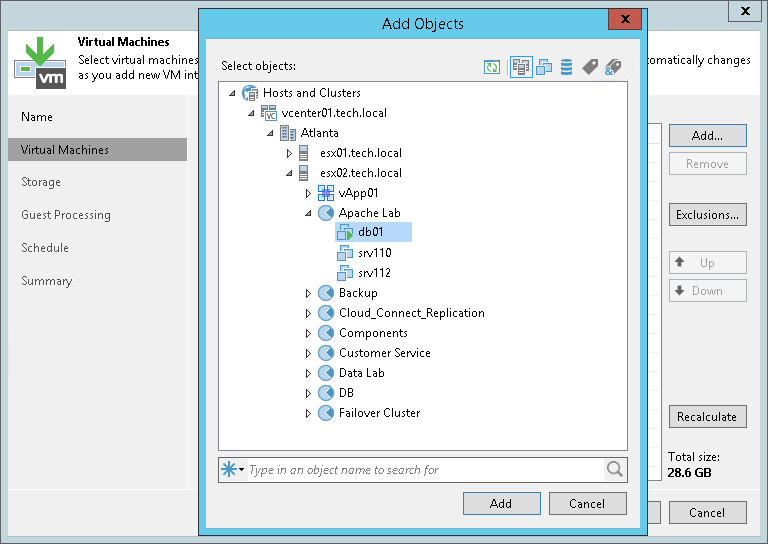Click the DB pool icon
The width and height of the screenshot is (768, 544).
(326, 393)
